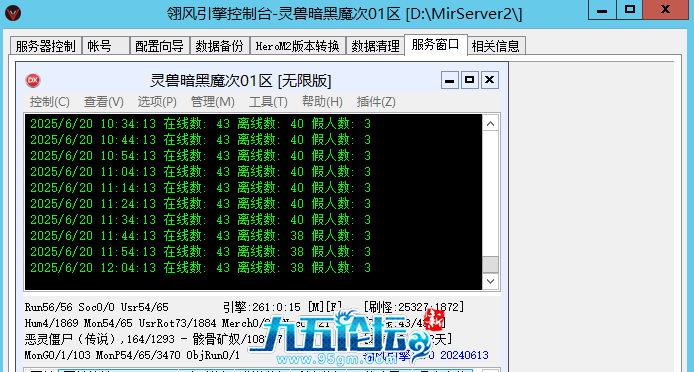The width and height of the screenshot is (694, 372).
Task: Open the 控制(C) menu
Action: (x=50, y=102)
